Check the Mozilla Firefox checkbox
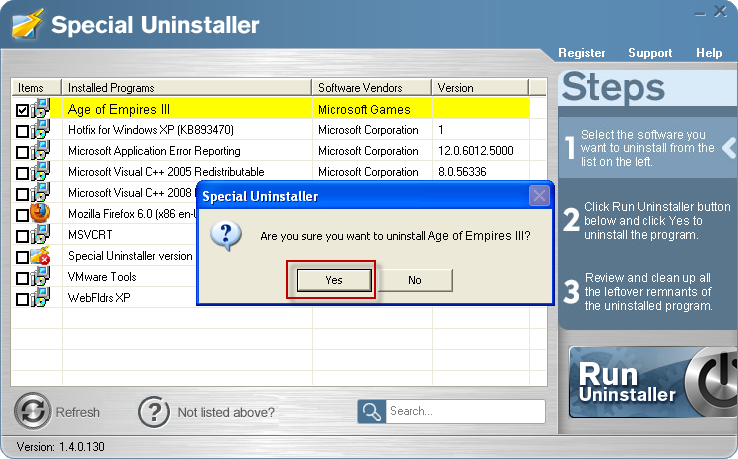This screenshot has width=738, height=459. [22, 215]
